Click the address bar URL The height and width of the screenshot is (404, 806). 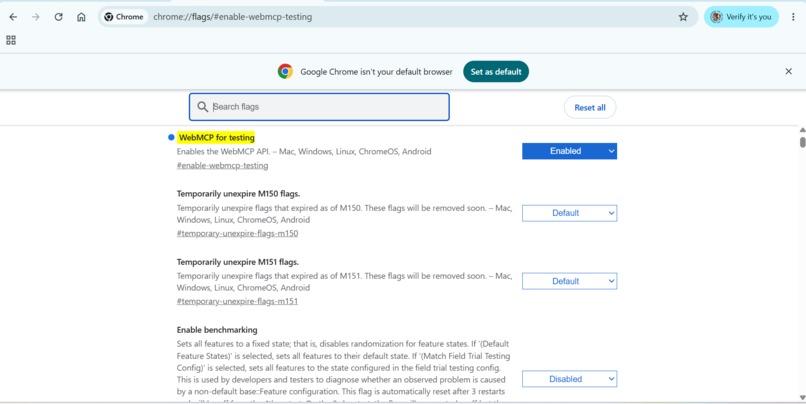232,17
